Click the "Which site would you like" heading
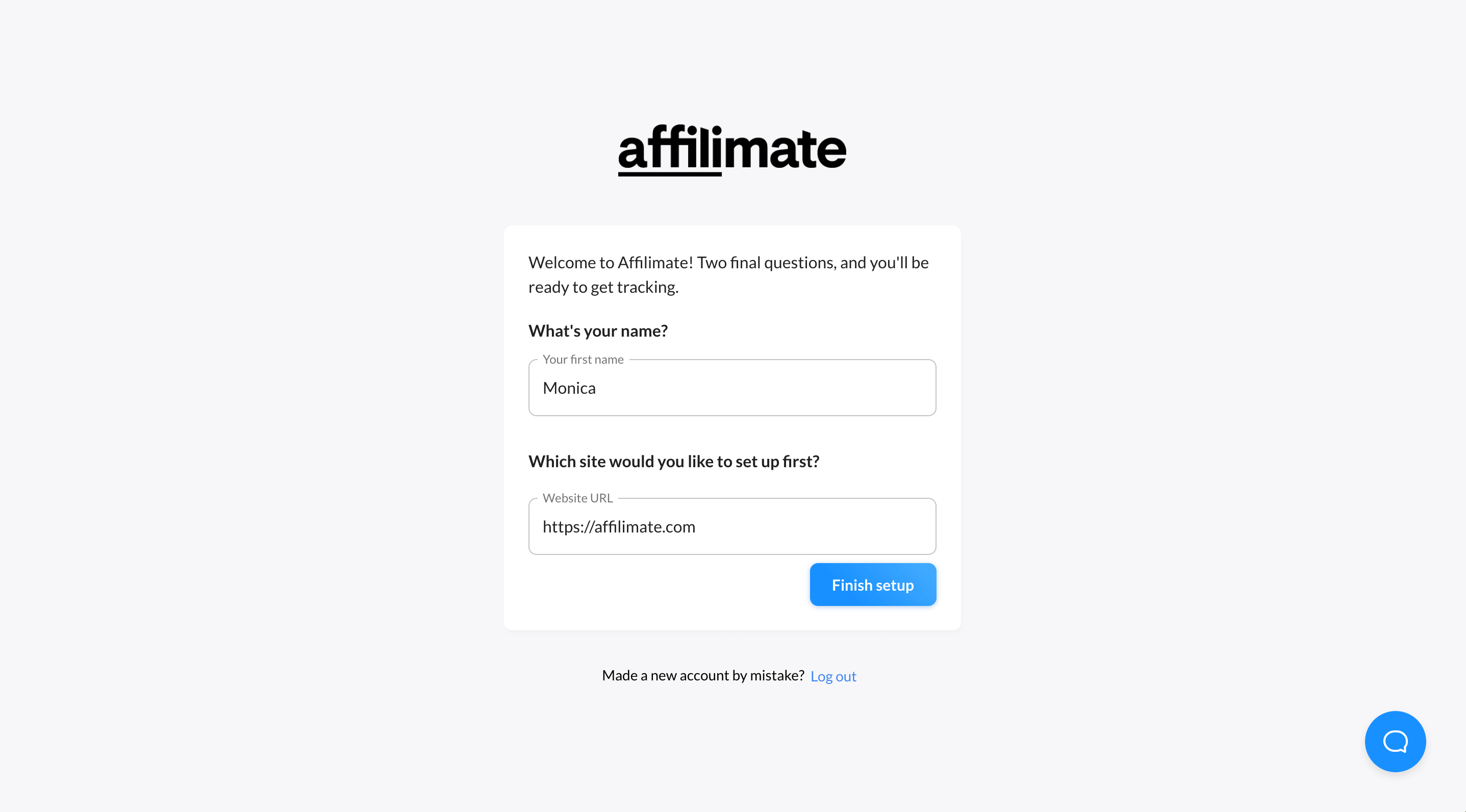 tap(674, 461)
